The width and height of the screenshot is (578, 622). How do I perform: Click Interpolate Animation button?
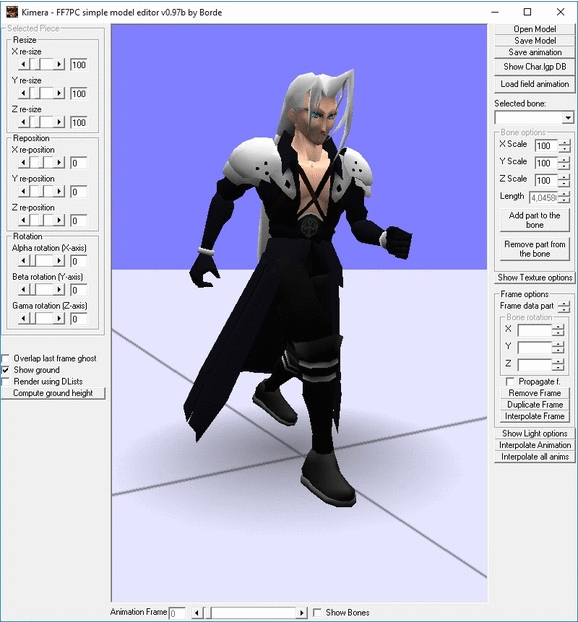point(534,445)
